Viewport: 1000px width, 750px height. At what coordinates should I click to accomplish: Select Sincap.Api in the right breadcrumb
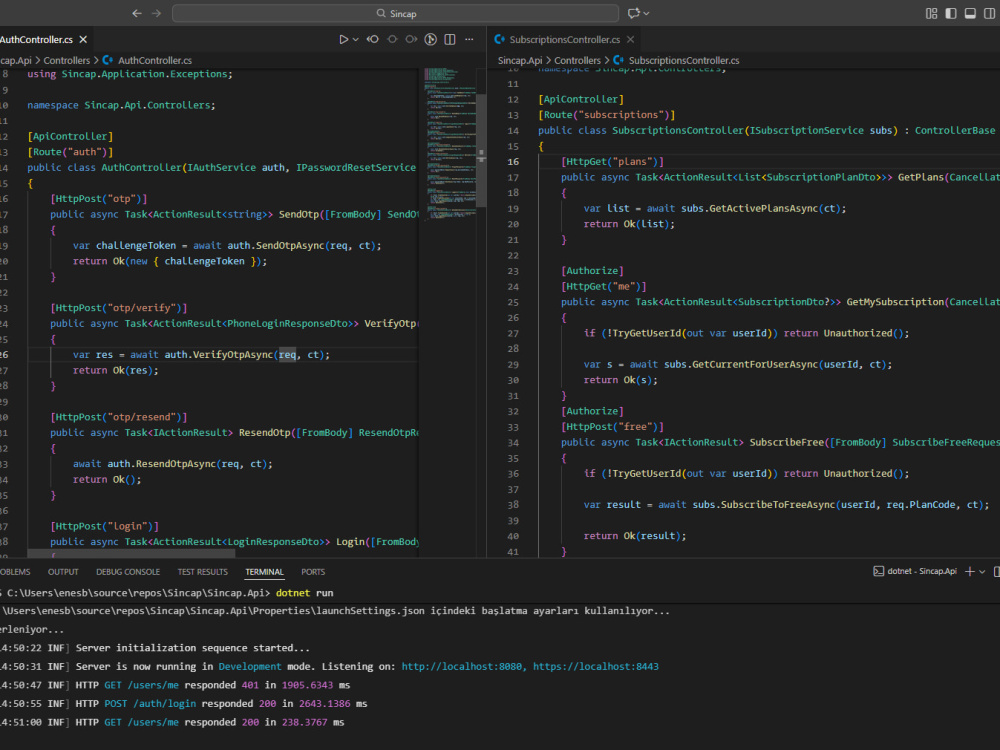click(x=520, y=61)
